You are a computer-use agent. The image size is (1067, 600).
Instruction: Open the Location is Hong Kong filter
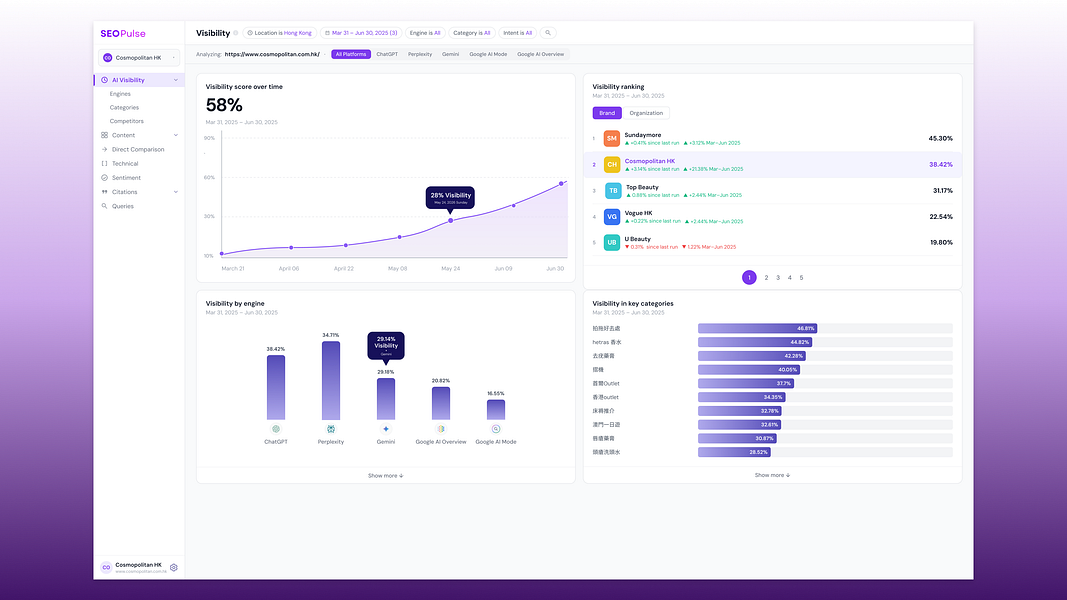[x=280, y=33]
